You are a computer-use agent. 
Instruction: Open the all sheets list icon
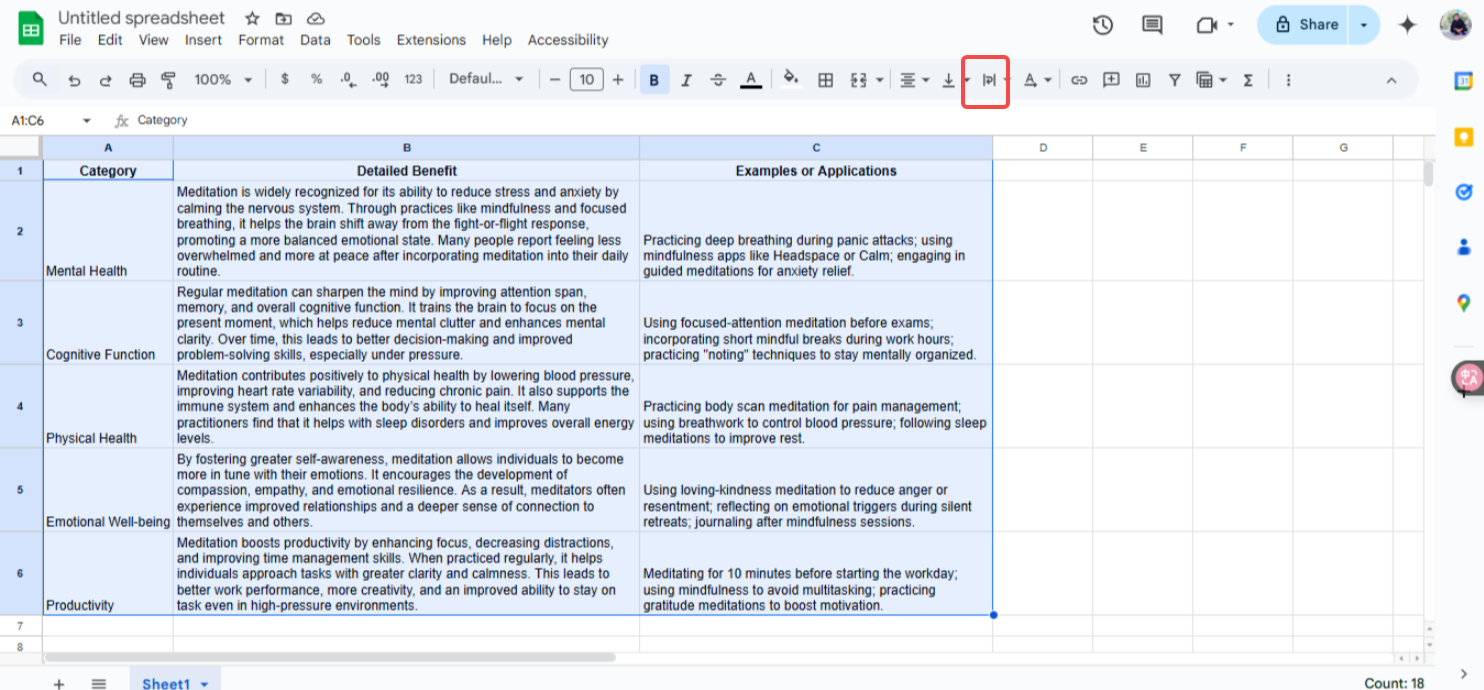(98, 684)
